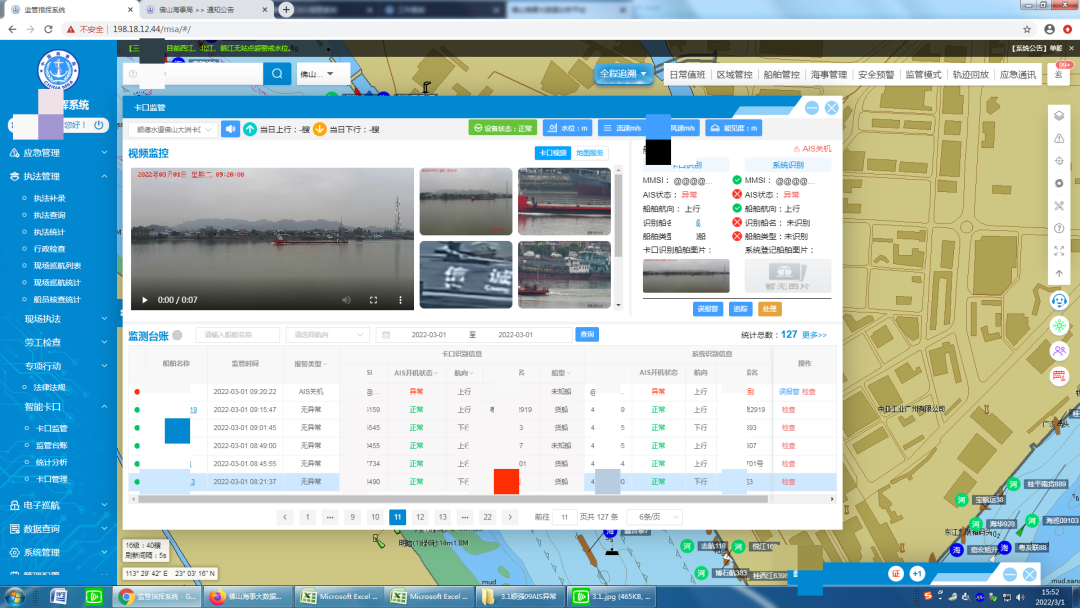
Task: Toggle video player fullscreen mode
Action: pos(373,300)
